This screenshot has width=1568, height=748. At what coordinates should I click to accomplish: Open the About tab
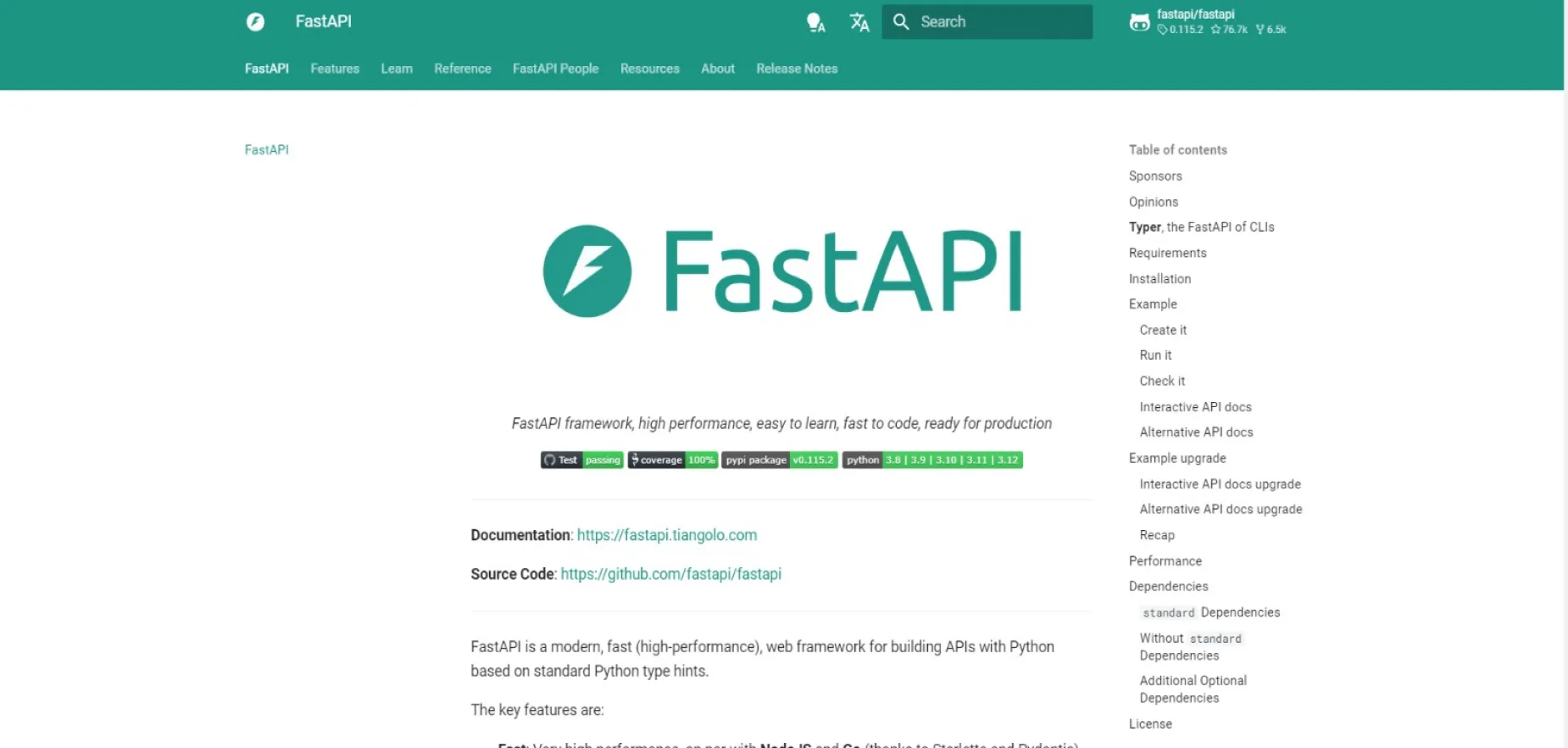718,69
